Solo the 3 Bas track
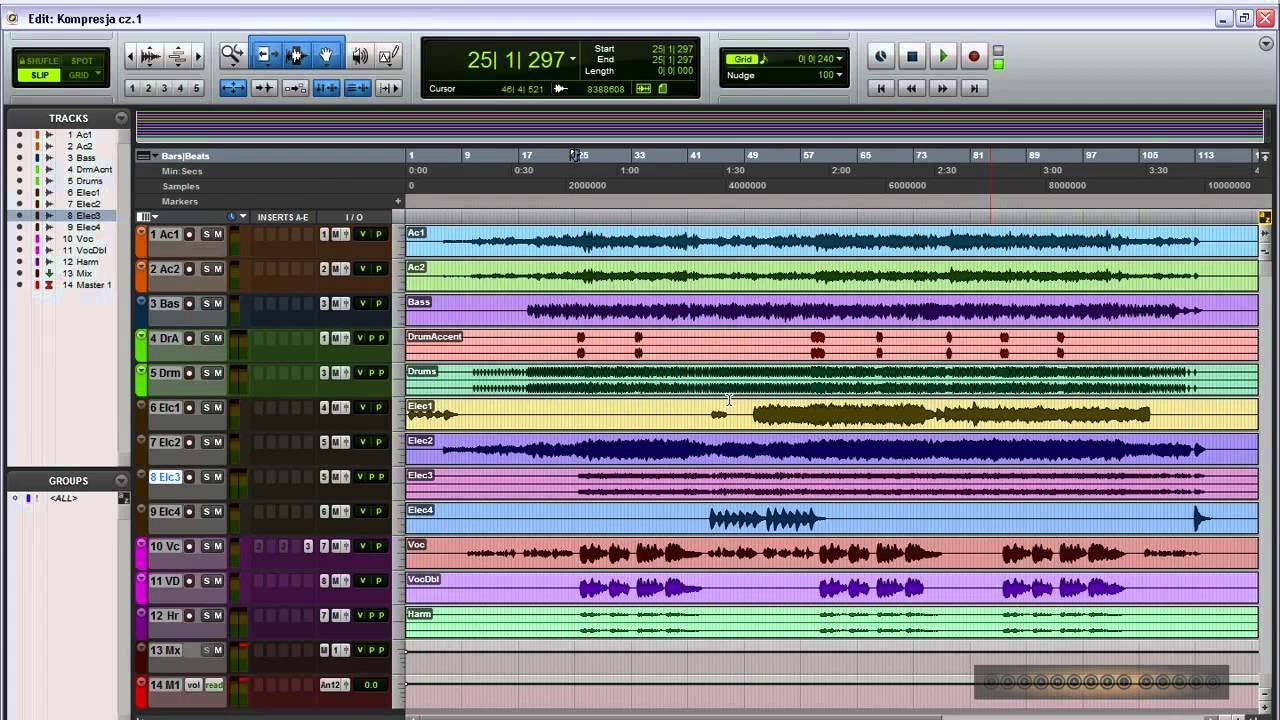 (x=206, y=304)
